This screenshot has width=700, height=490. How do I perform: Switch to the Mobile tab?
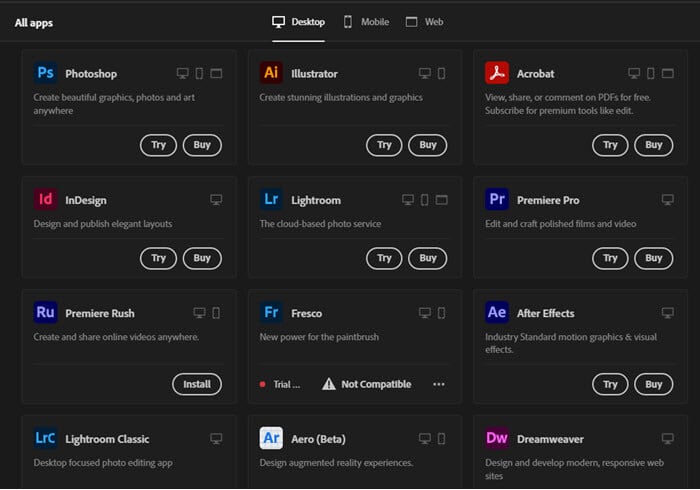366,22
